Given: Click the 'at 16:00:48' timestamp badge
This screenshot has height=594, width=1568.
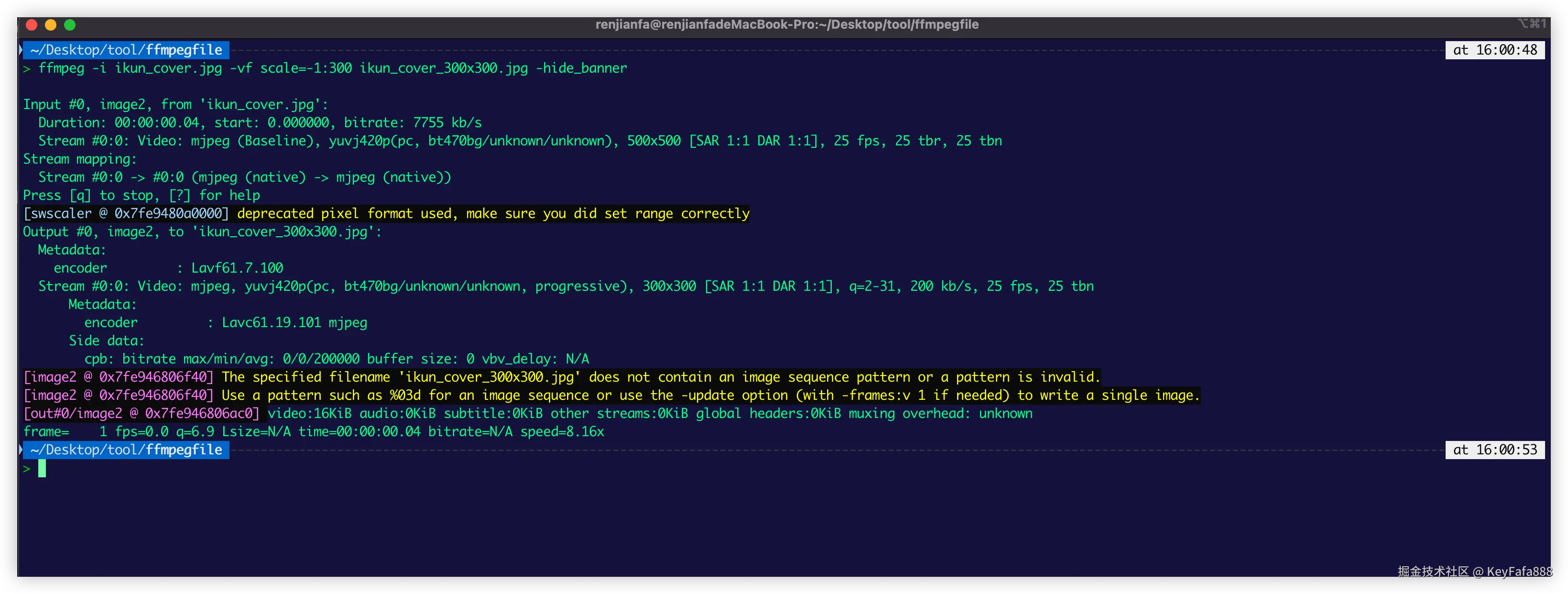Looking at the screenshot, I should pyautogui.click(x=1494, y=50).
